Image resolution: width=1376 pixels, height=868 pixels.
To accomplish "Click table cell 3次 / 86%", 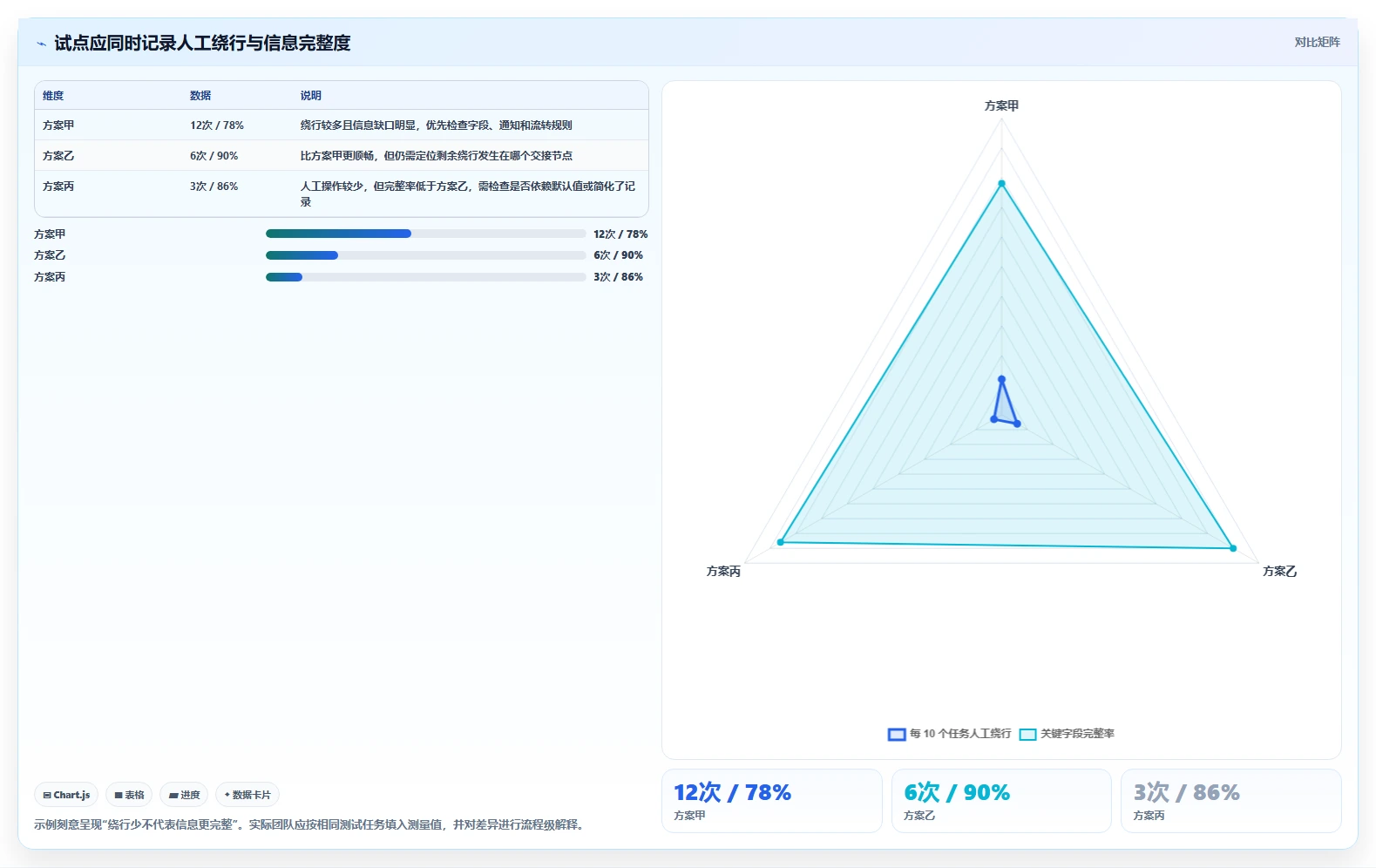I will click(214, 186).
